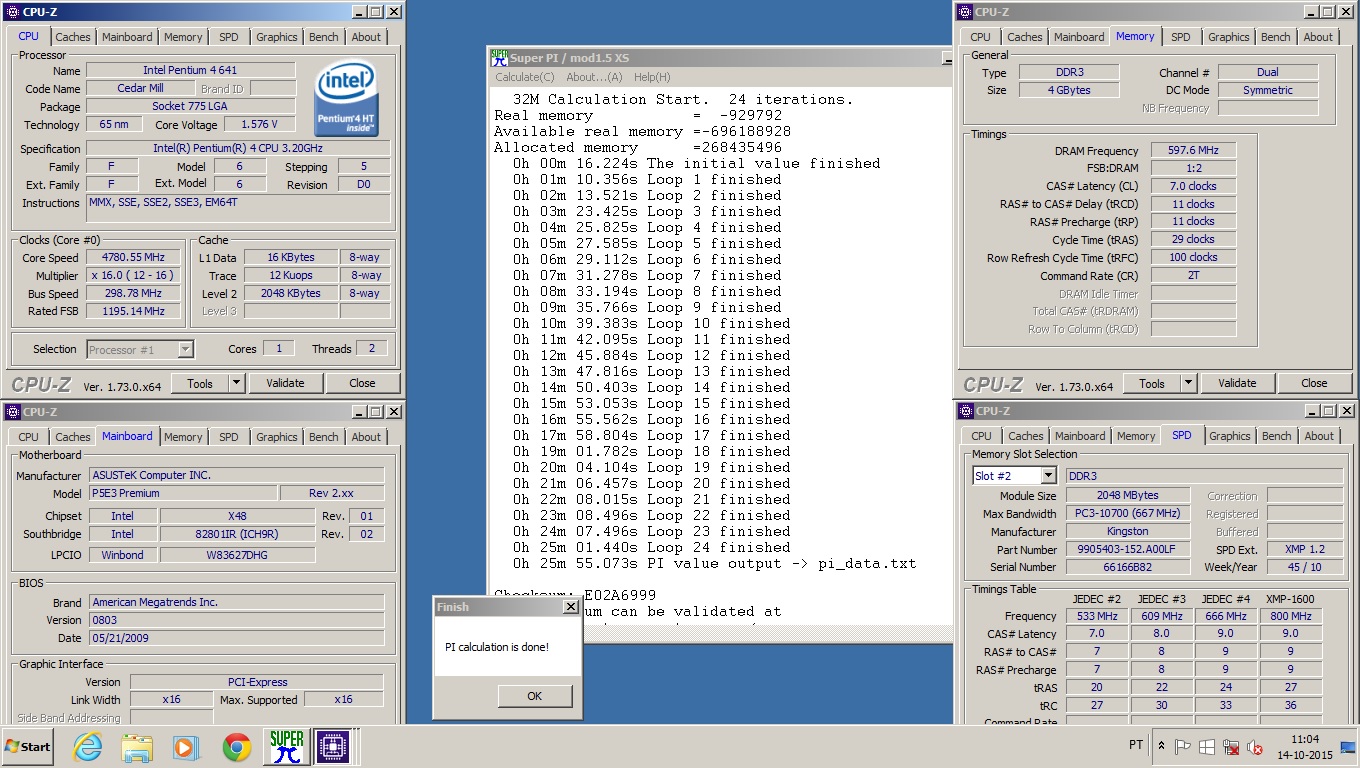1360x768 pixels.
Task: Open CPU tab in Mainboard window
Action: point(29,437)
